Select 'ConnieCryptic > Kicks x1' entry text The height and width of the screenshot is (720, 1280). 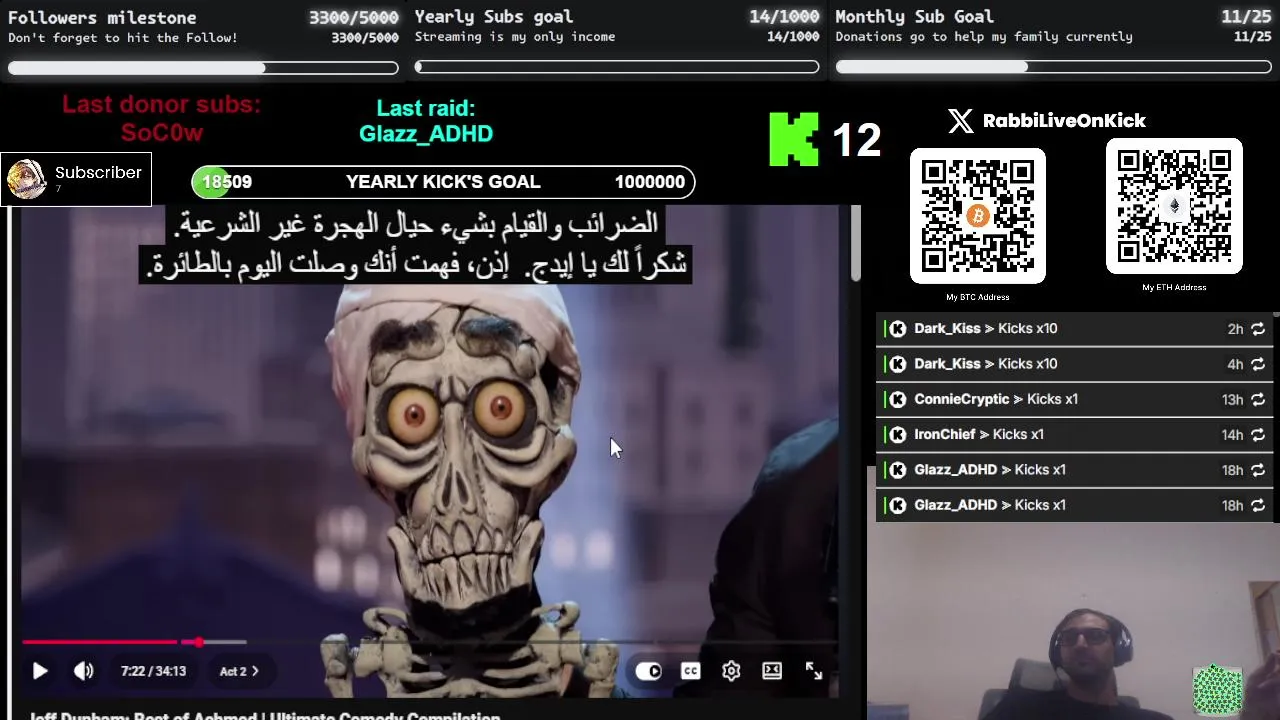pos(996,399)
